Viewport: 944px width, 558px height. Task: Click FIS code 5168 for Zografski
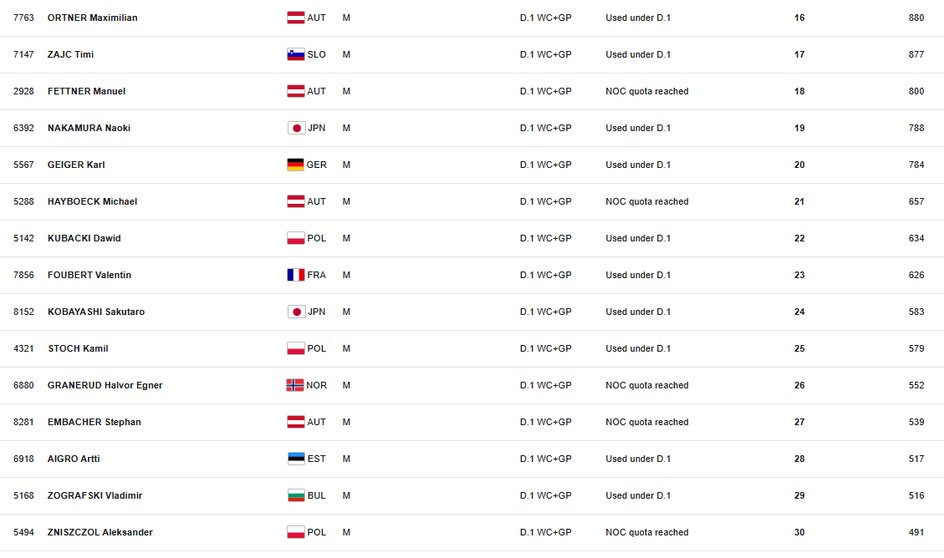click(24, 496)
